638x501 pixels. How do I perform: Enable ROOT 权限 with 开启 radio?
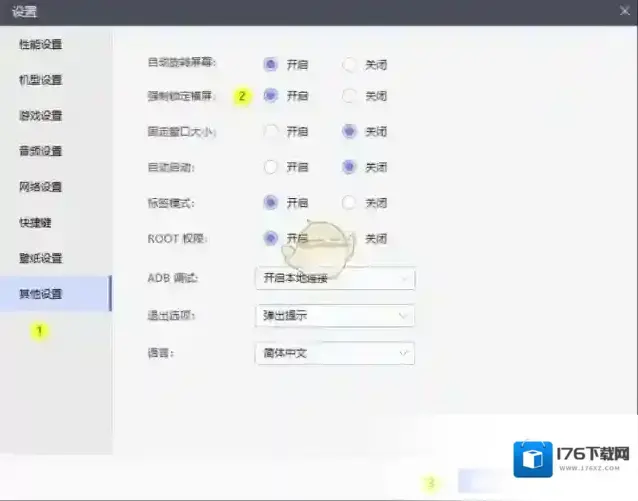pos(271,238)
